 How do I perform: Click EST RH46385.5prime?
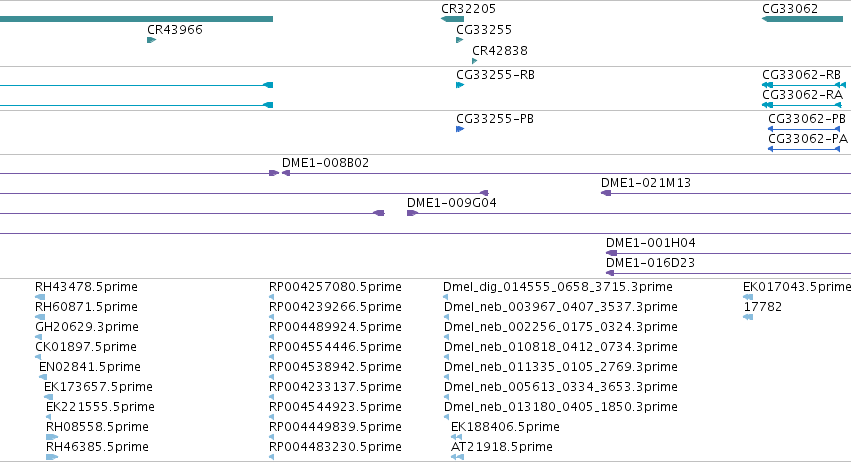coord(97,448)
